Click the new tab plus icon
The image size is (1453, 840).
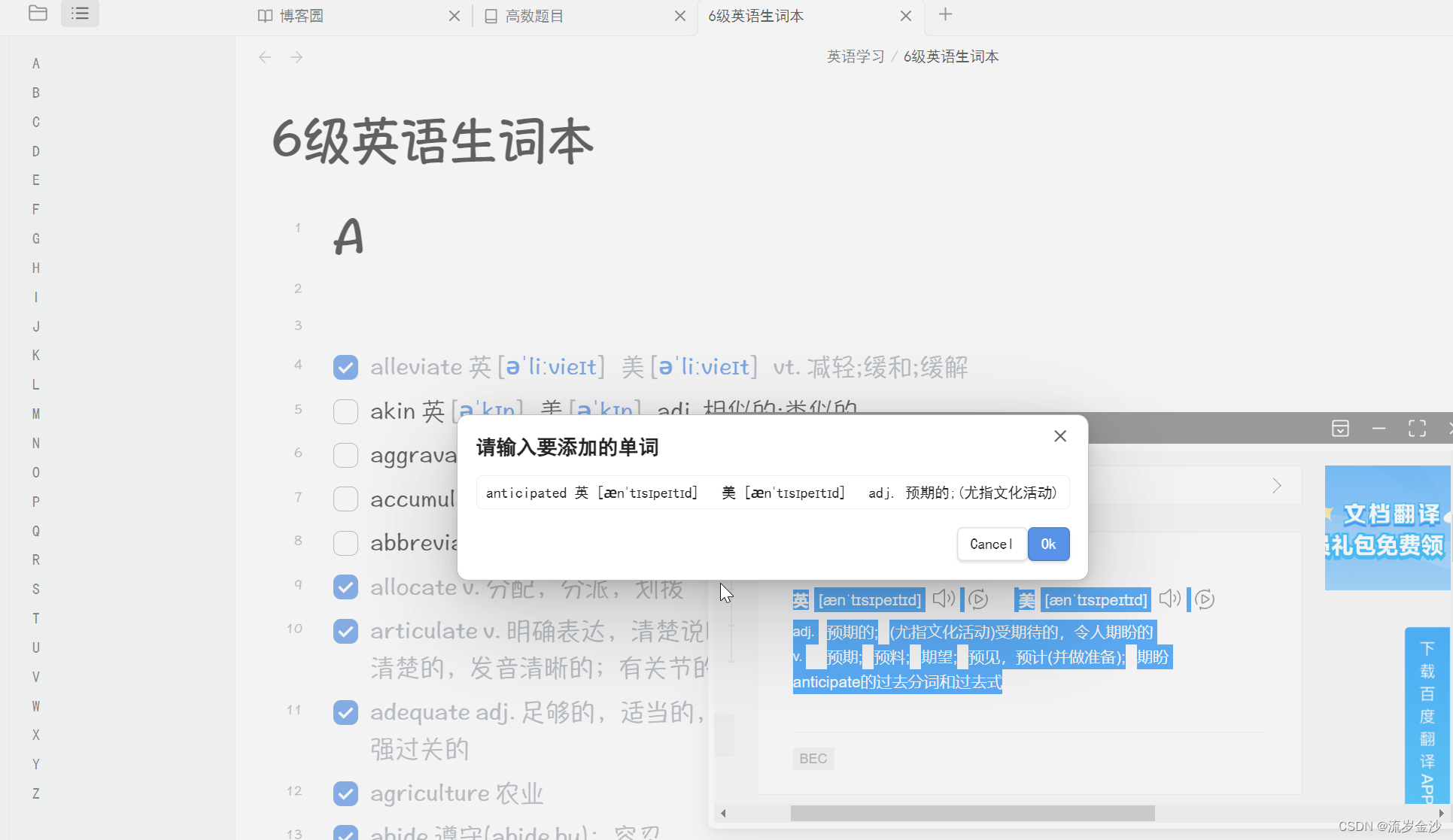pyautogui.click(x=946, y=14)
